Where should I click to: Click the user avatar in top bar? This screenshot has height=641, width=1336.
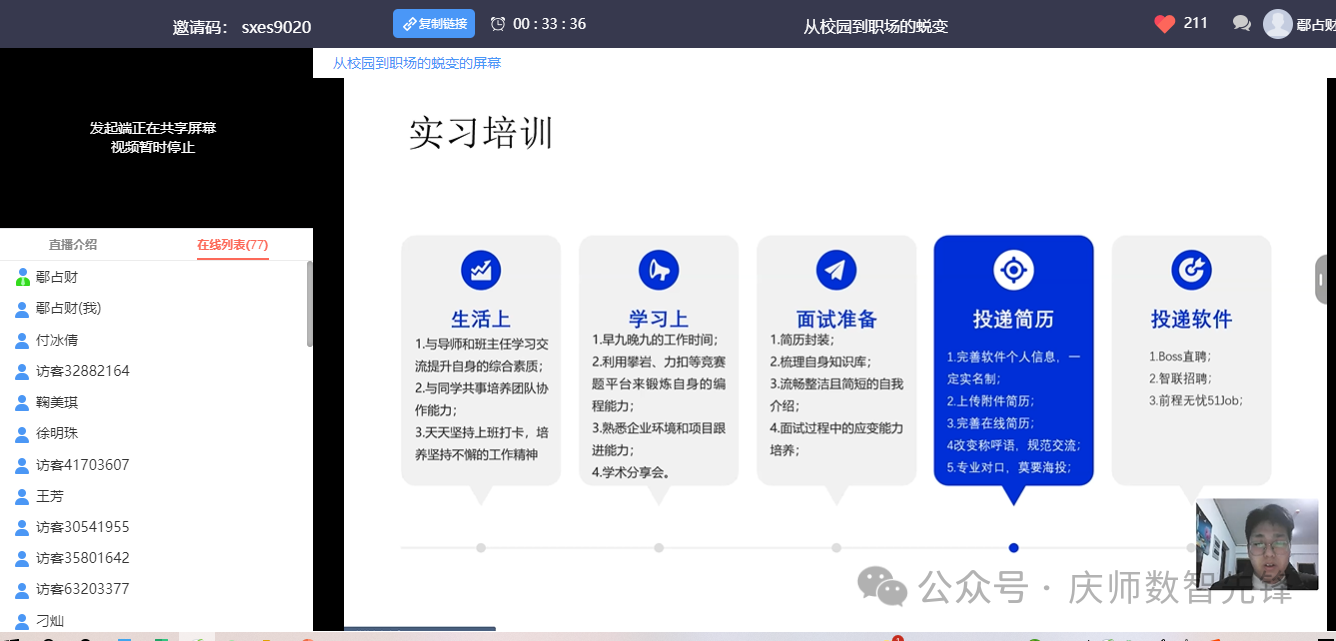[x=1278, y=24]
